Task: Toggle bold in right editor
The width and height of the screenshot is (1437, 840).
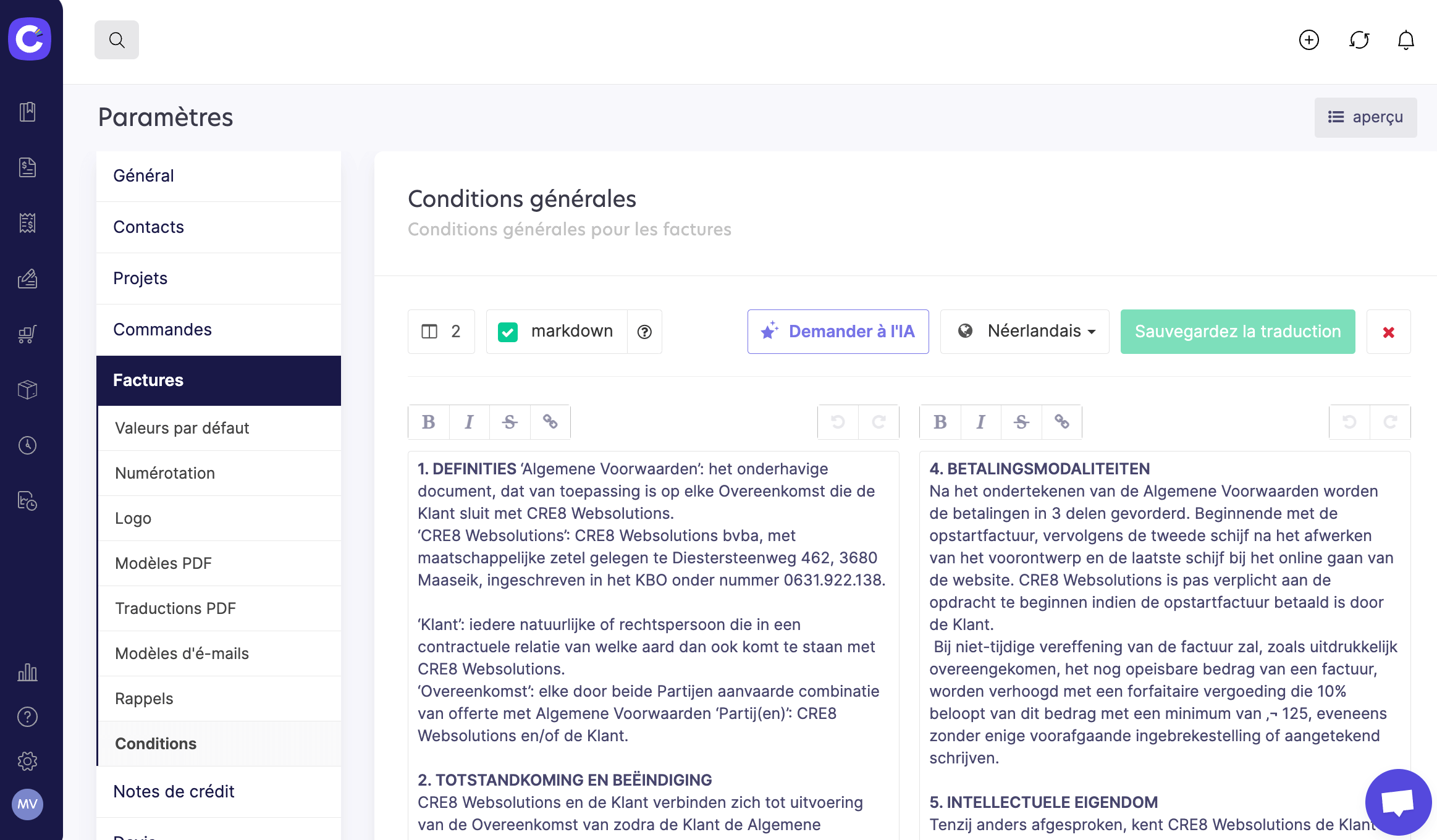Action: 940,422
